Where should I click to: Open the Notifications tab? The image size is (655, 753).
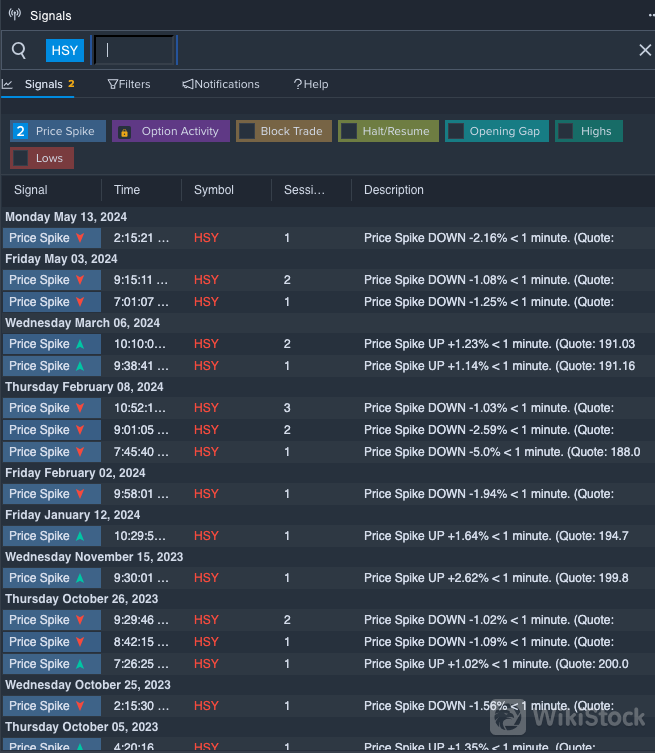(x=221, y=84)
